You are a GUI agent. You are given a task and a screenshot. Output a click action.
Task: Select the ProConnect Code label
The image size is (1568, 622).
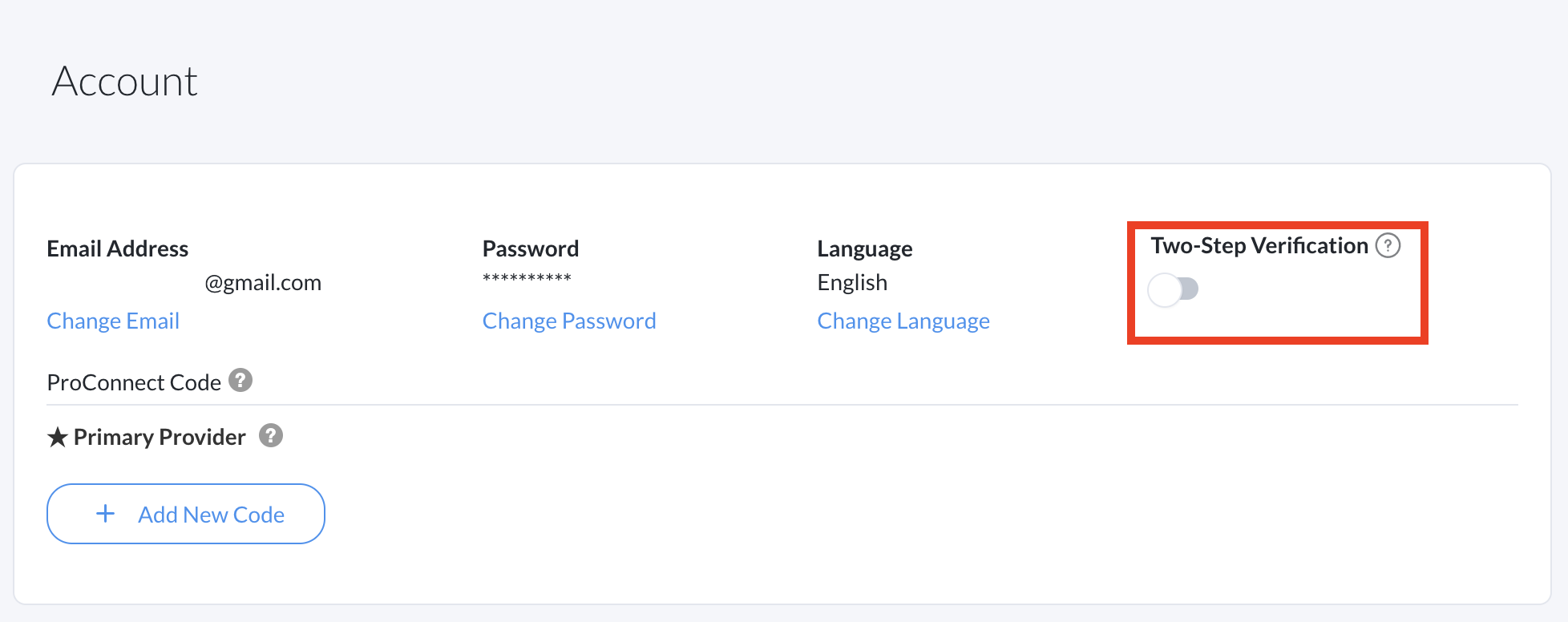(x=134, y=382)
